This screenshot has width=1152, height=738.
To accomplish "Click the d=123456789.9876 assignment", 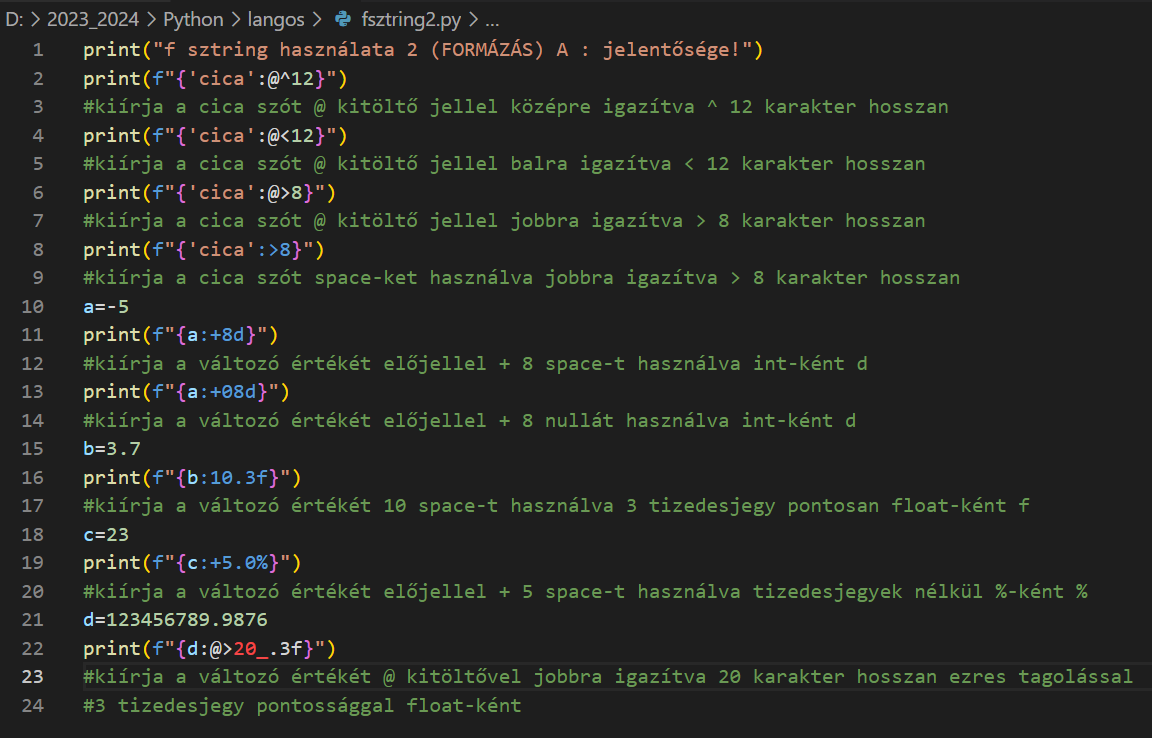I will click(x=175, y=620).
